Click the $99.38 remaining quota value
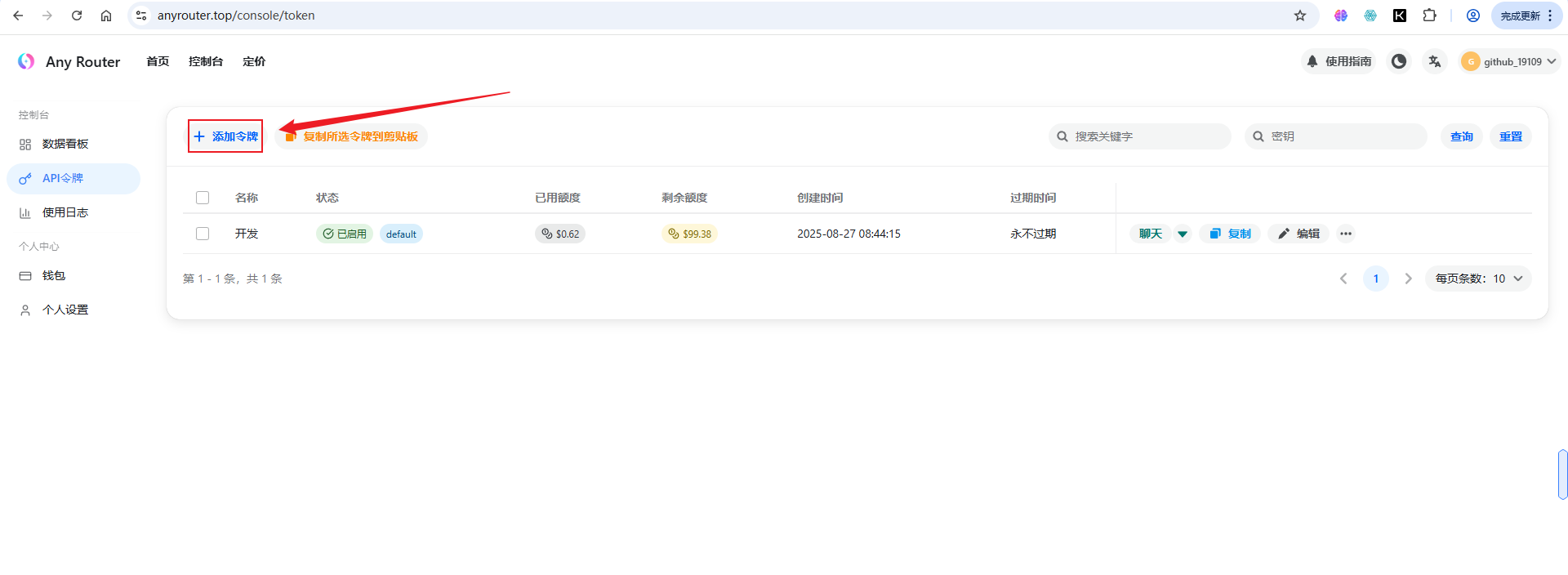 (689, 234)
